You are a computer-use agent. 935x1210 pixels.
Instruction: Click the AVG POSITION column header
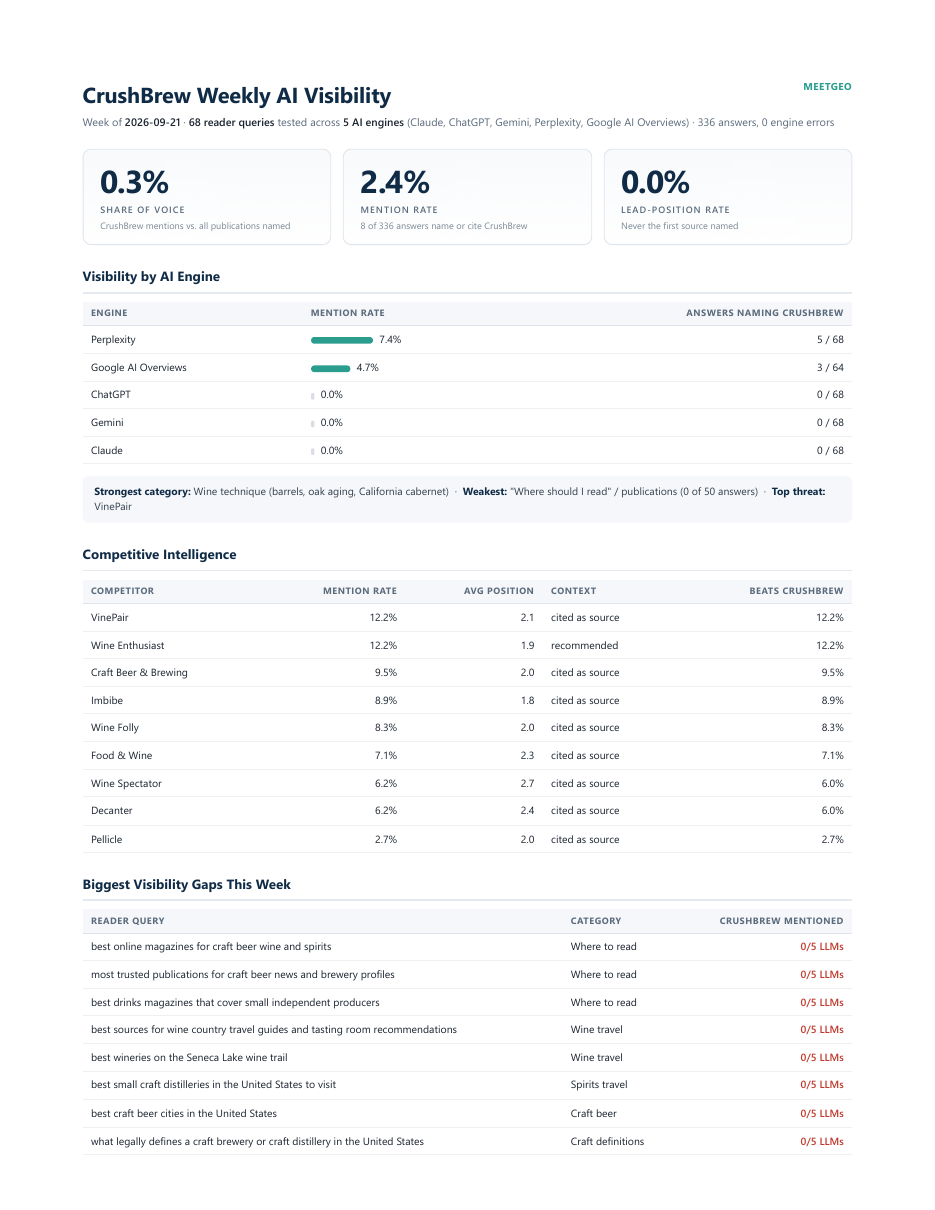pyautogui.click(x=499, y=591)
